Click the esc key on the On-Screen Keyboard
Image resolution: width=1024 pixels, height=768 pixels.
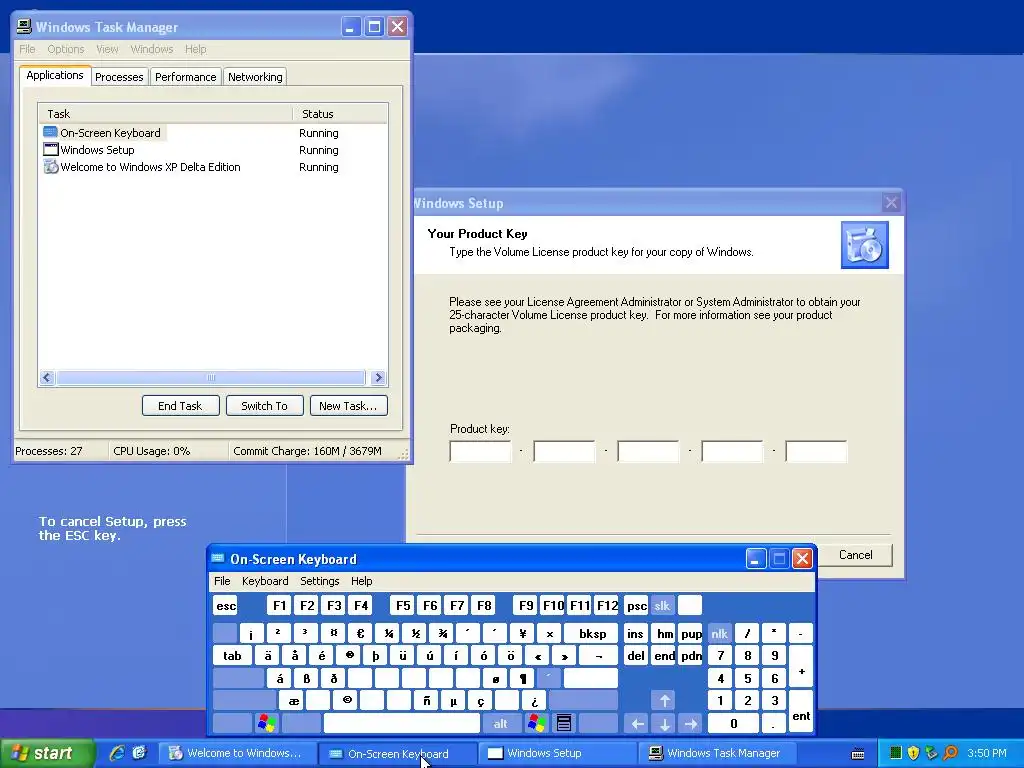pyautogui.click(x=226, y=605)
